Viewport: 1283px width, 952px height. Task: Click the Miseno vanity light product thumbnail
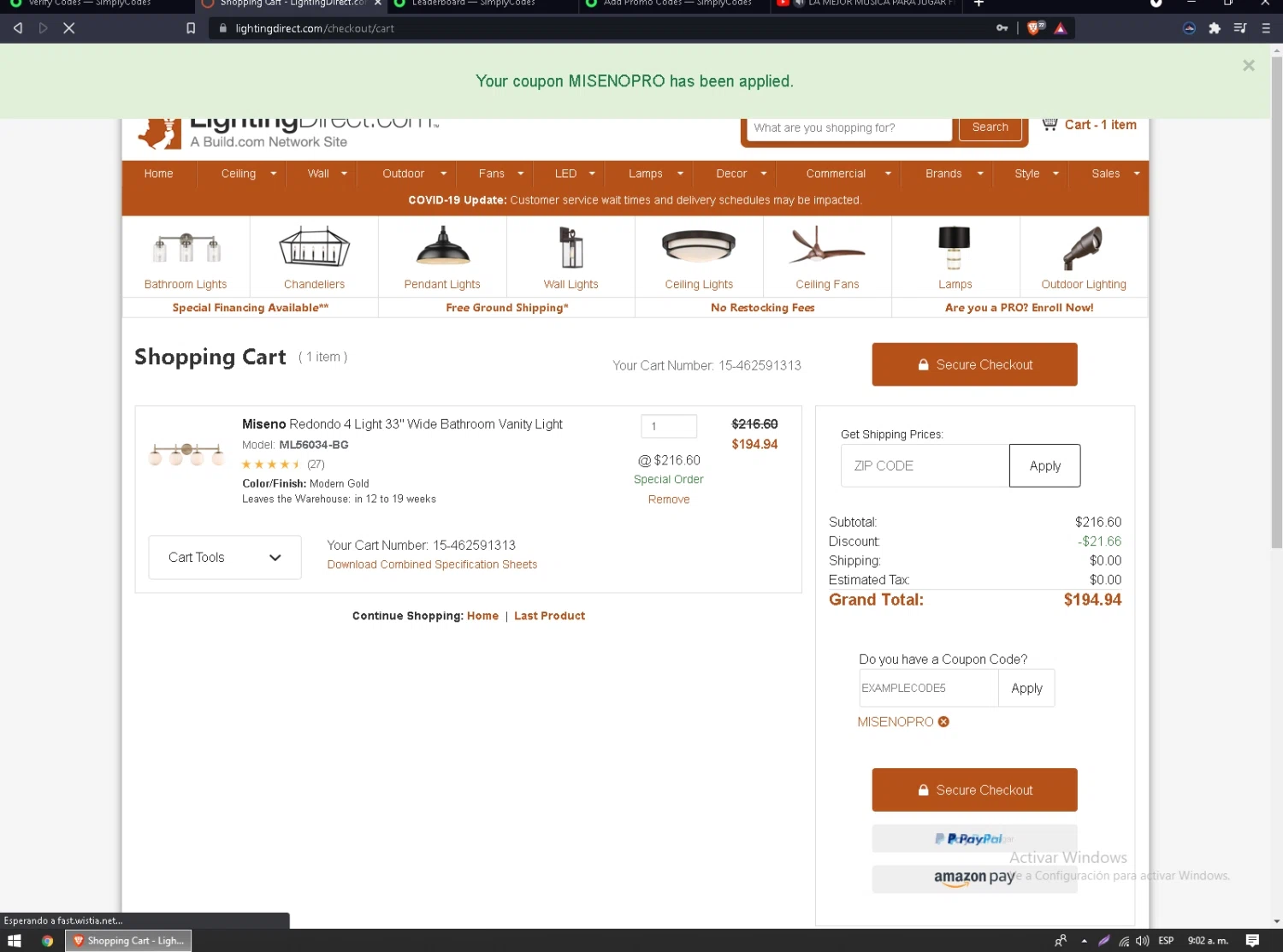pyautogui.click(x=186, y=453)
